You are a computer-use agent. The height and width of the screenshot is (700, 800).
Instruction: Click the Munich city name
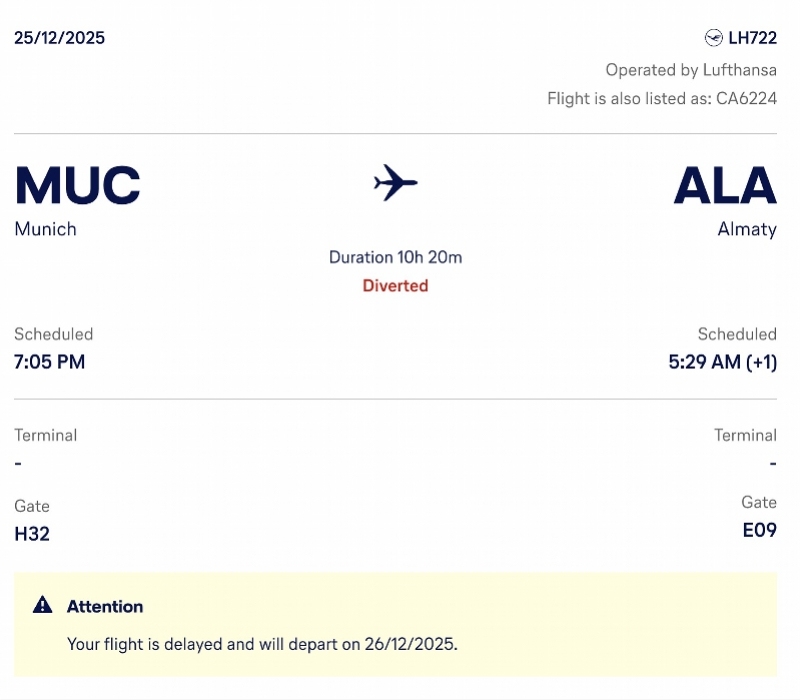(46, 229)
